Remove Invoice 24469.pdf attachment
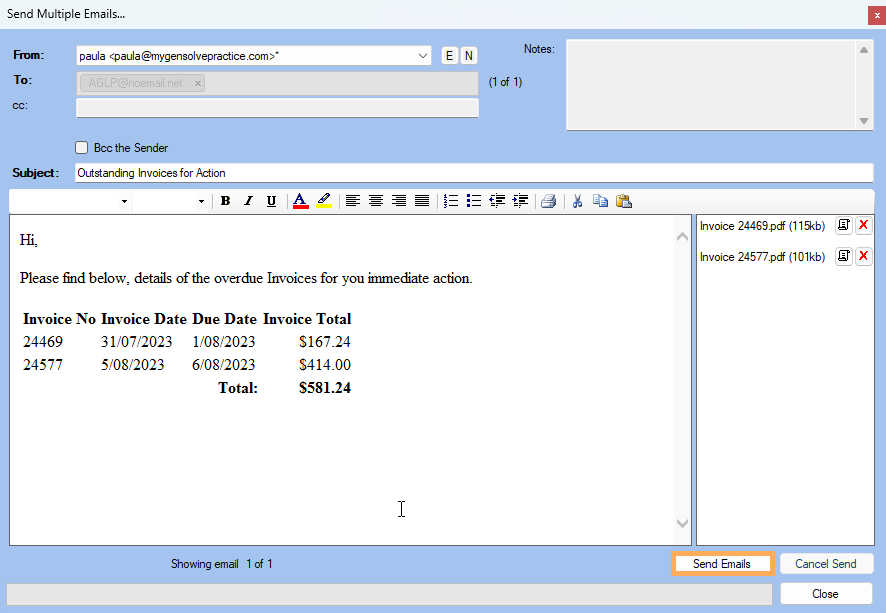This screenshot has height=613, width=886. [864, 226]
